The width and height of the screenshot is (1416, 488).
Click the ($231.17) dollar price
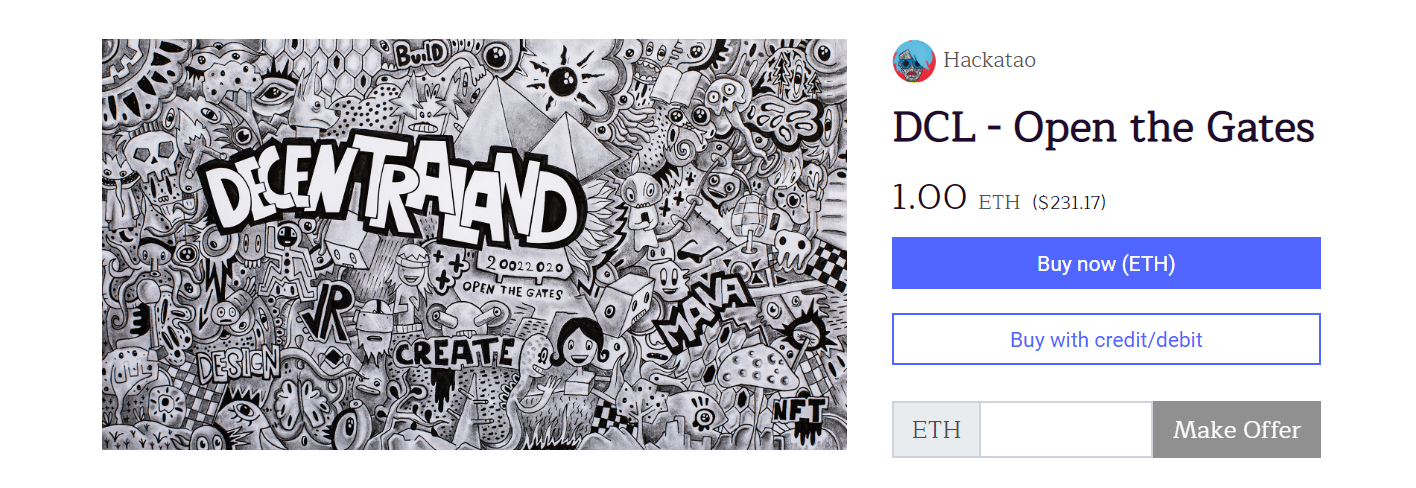click(1069, 202)
